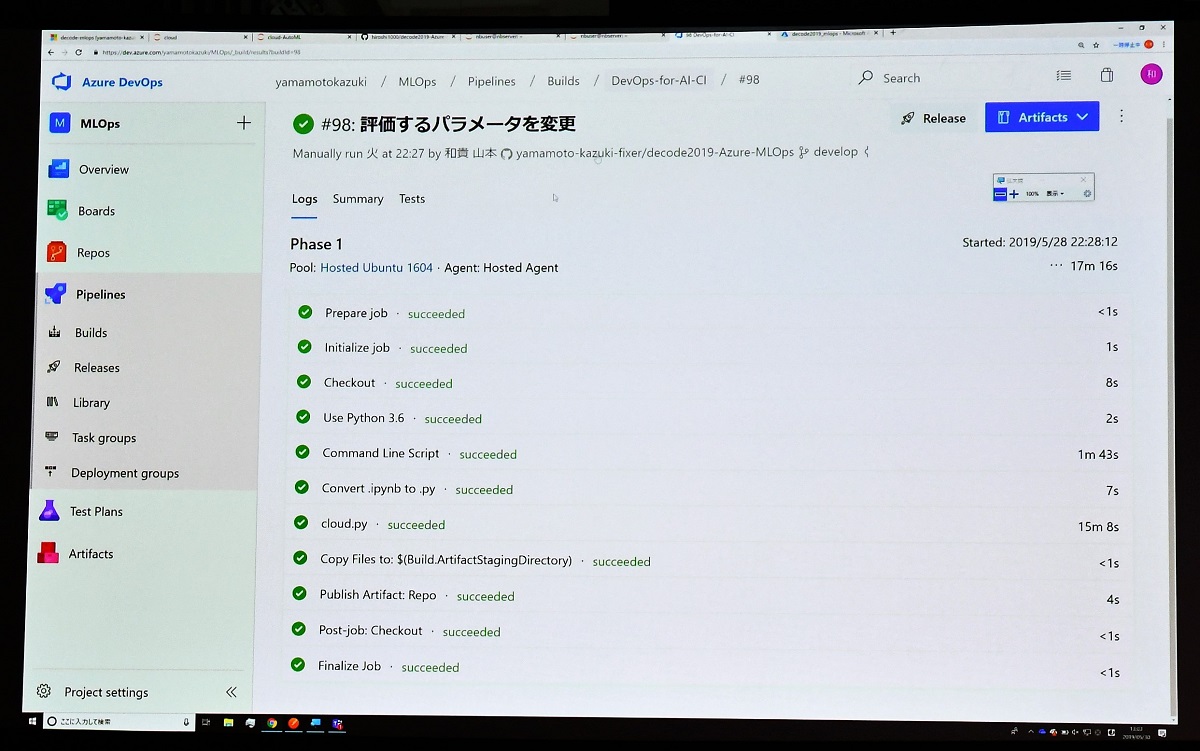Open the Repos sidebar icon
This screenshot has width=1200, height=751.
click(x=57, y=252)
